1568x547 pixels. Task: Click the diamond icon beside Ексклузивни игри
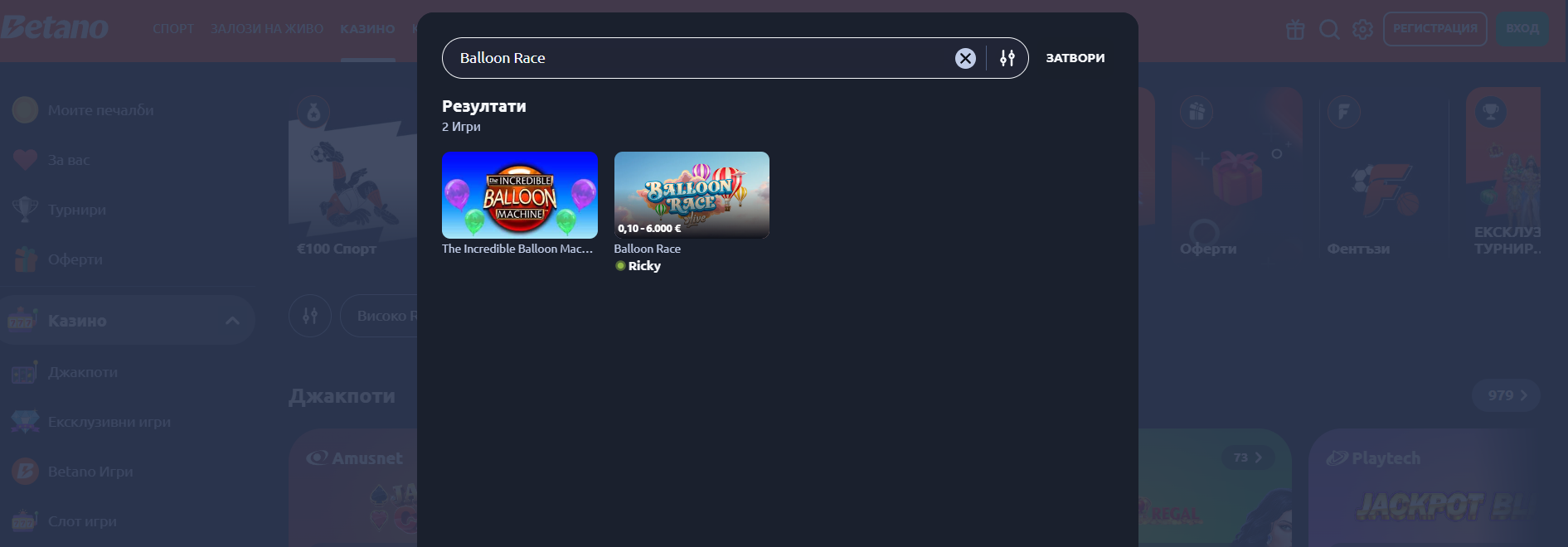click(25, 422)
